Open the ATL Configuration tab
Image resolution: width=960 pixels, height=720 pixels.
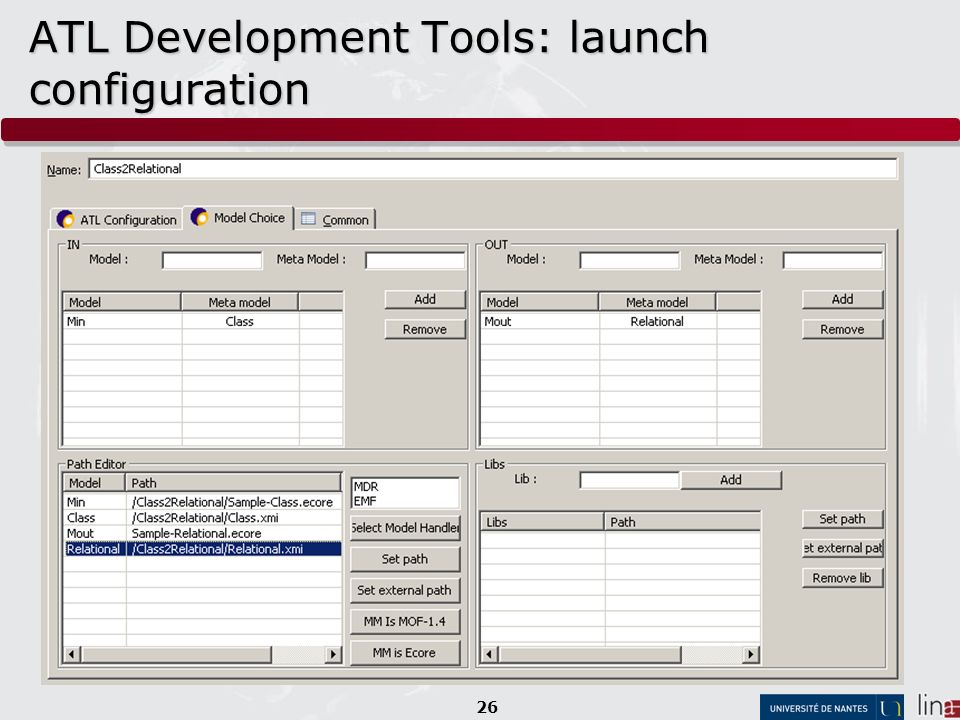[116, 220]
